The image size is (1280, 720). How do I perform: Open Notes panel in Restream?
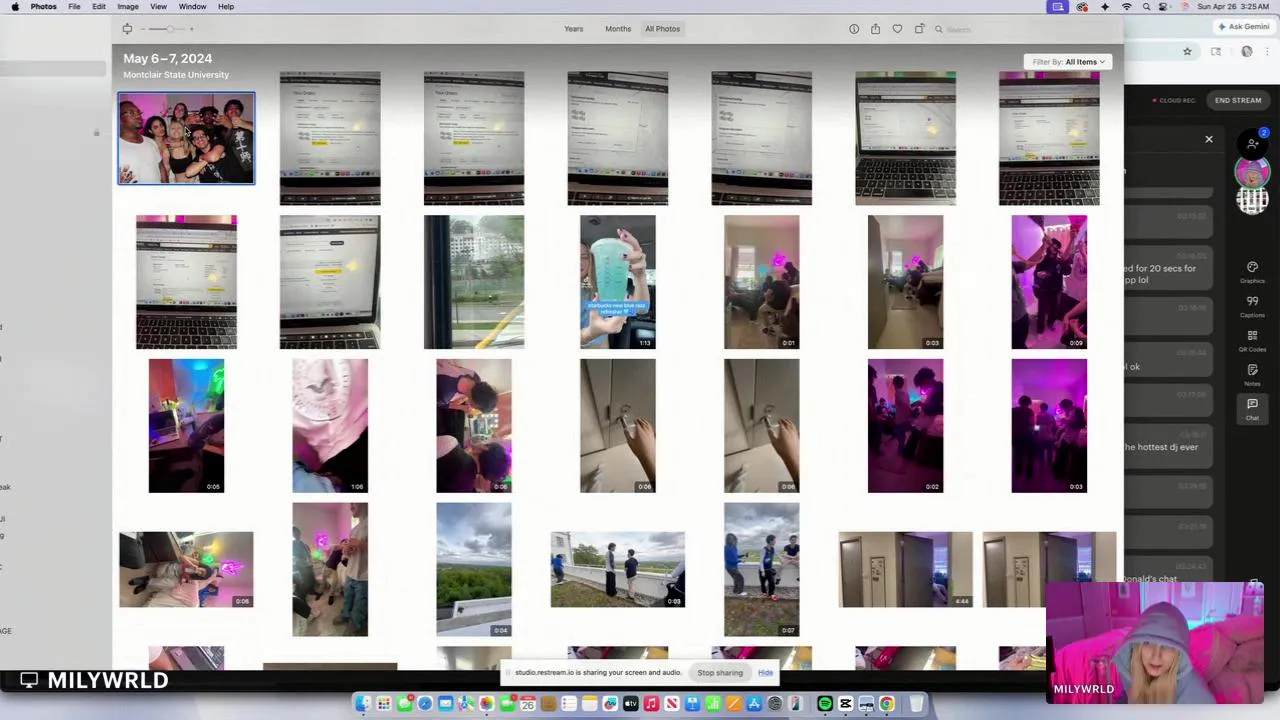point(1252,374)
